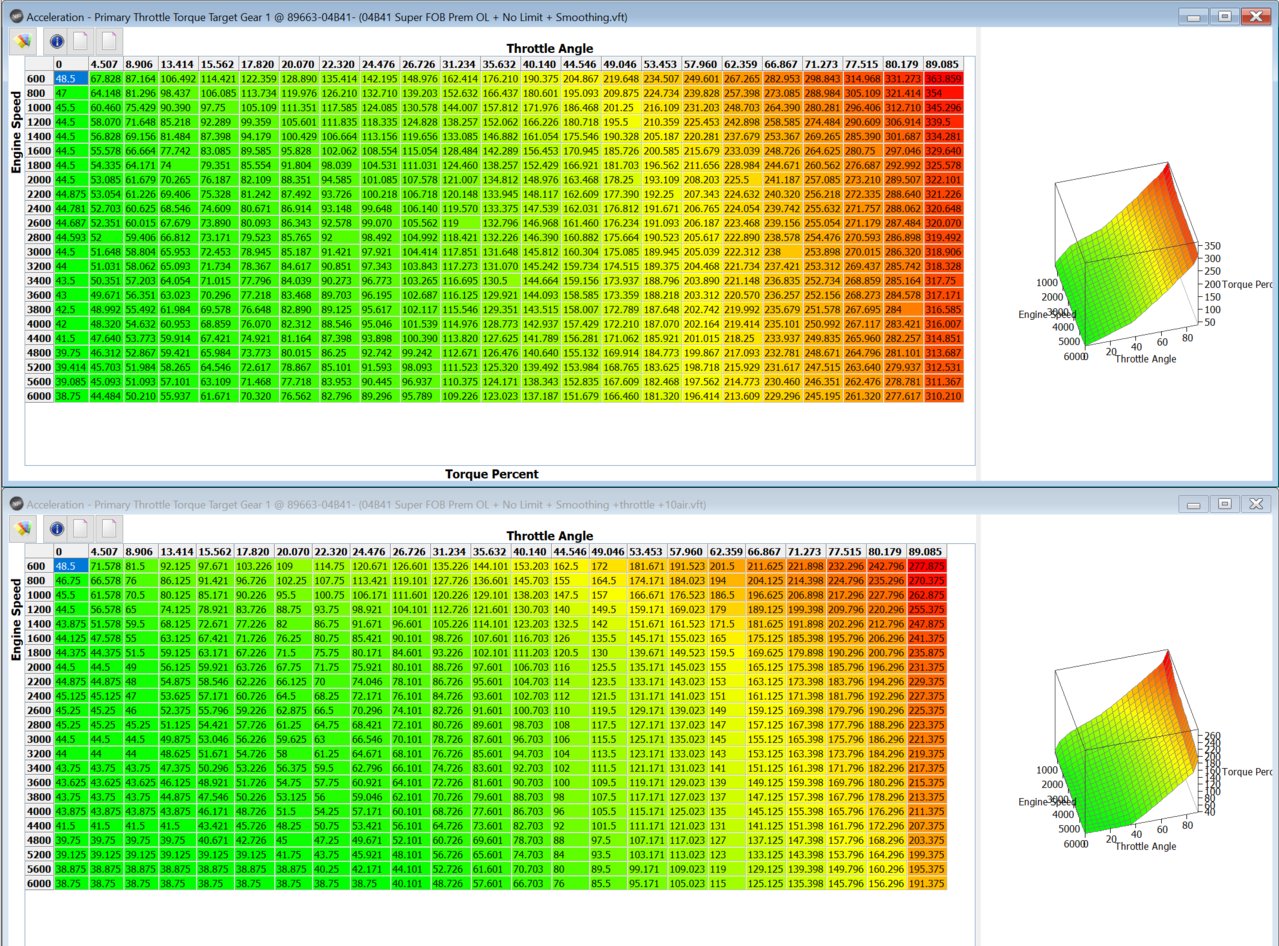Click the 0 column header in the bottom table
The height and width of the screenshot is (946, 1279).
pyautogui.click(x=69, y=551)
